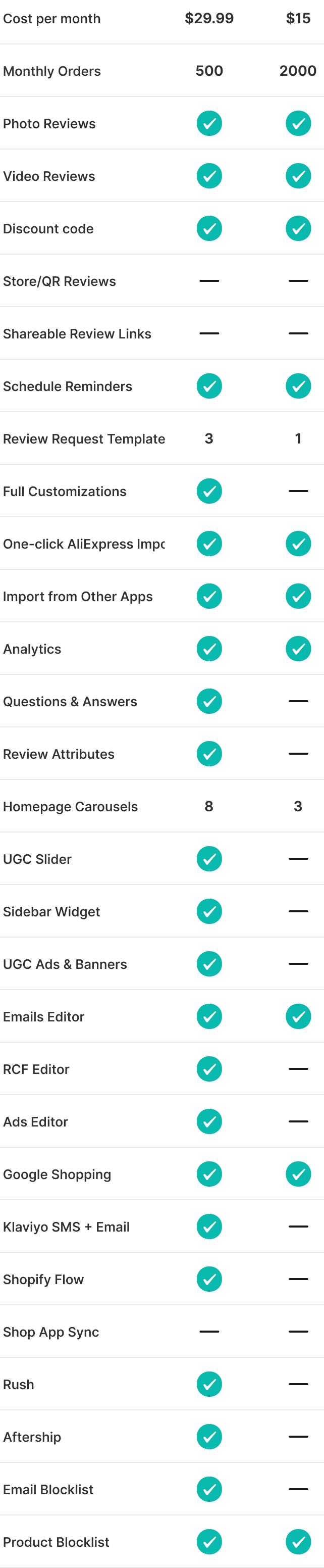324x1568 pixels.
Task: Click the $29.99 plan checkmark for Photo Reviews
Action: point(209,124)
